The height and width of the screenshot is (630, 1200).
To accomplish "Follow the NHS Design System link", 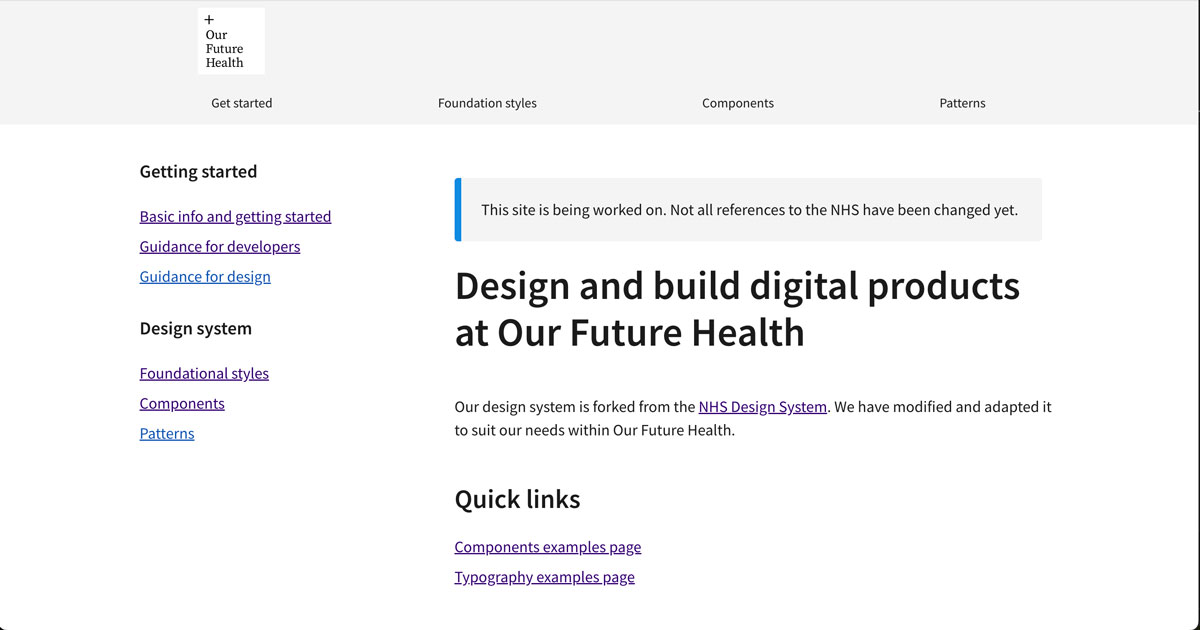I will (x=763, y=407).
